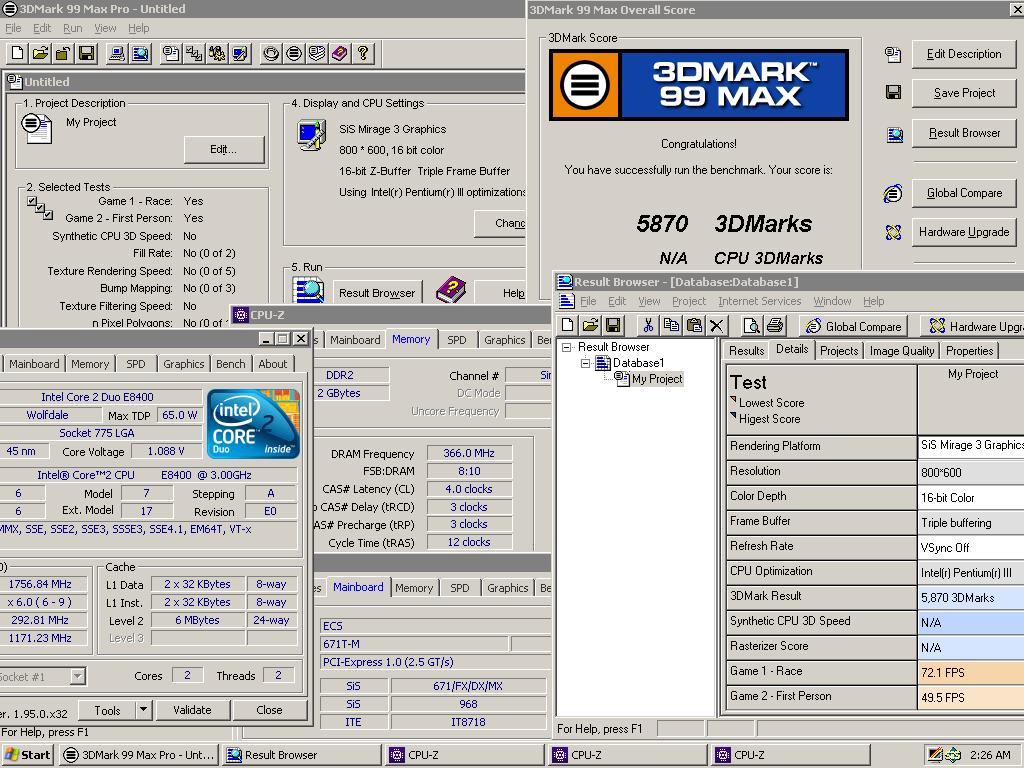Switch to Projects tab in Result Browser
The height and width of the screenshot is (768, 1024).
click(839, 351)
